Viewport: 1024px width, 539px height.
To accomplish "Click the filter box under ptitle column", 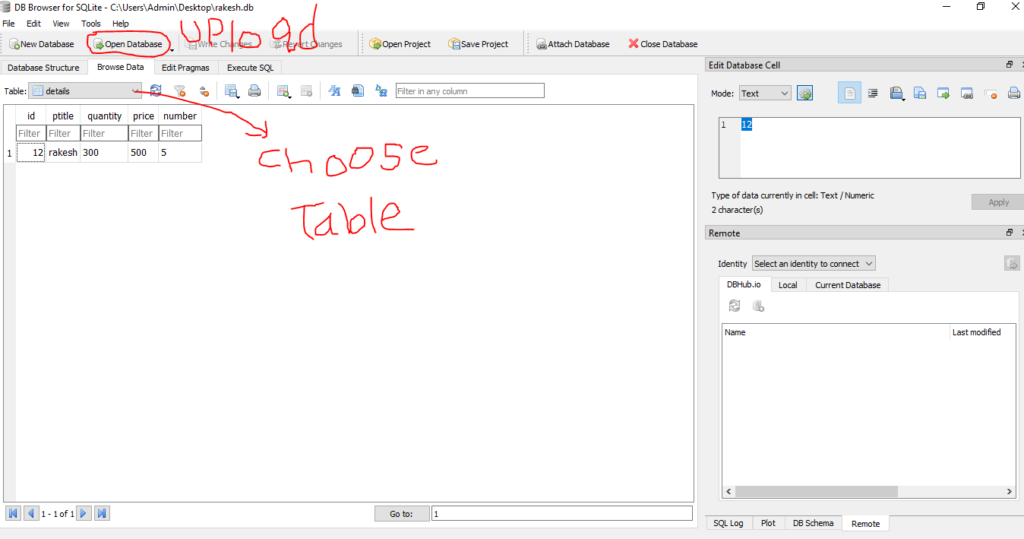I will coord(63,133).
